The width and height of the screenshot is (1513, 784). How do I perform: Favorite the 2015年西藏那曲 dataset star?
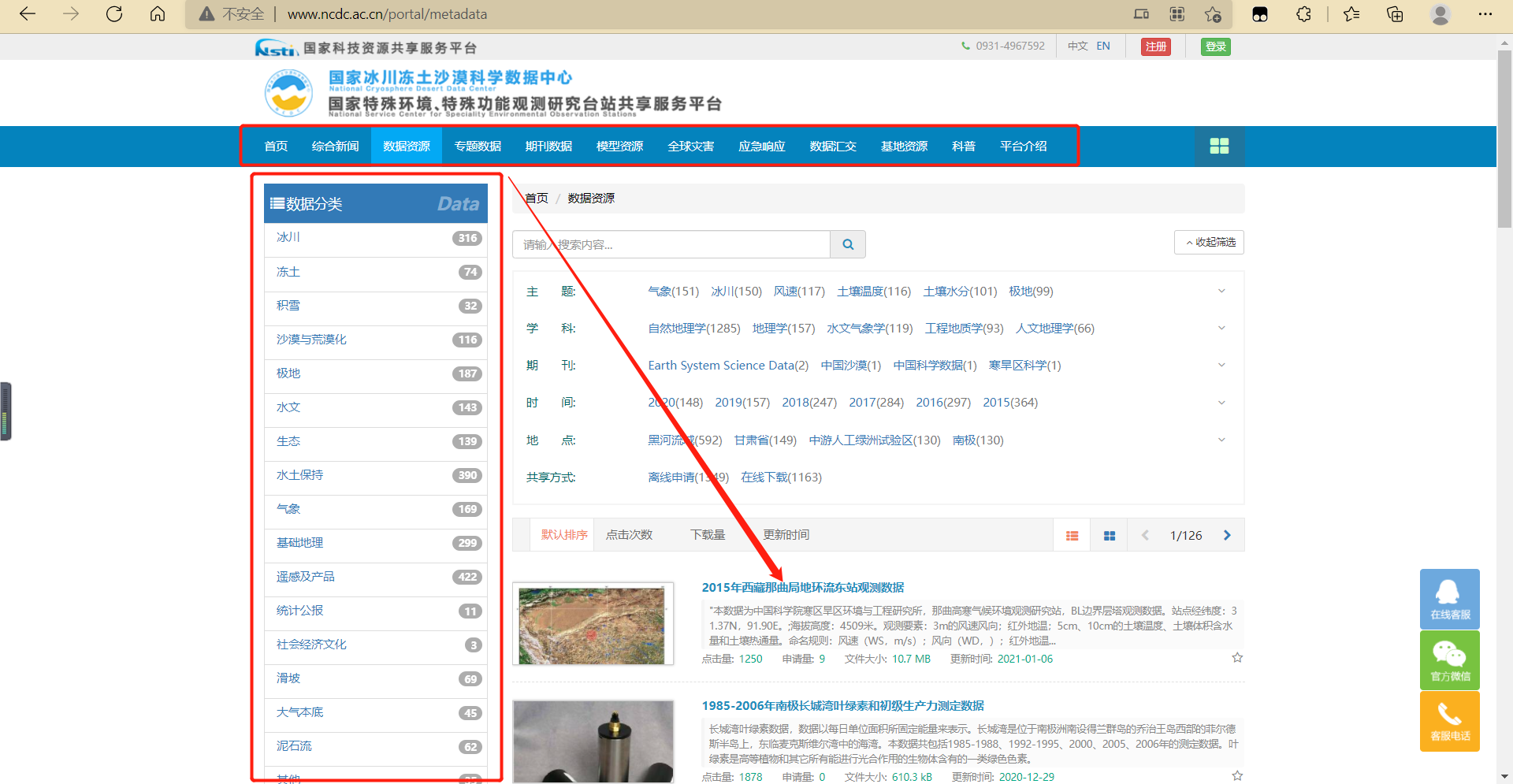pyautogui.click(x=1237, y=656)
